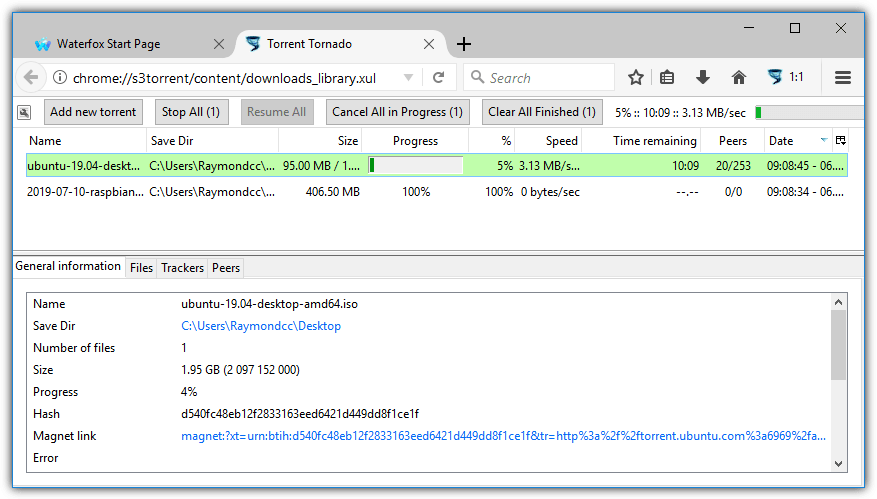Click the 1.95 GB size value
877x499 pixels.
point(241,370)
